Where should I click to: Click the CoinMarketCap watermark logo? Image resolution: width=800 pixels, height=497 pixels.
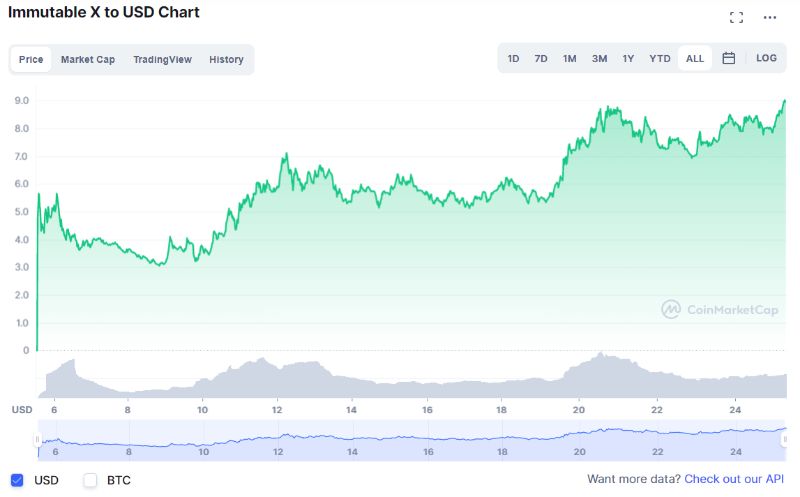[719, 310]
